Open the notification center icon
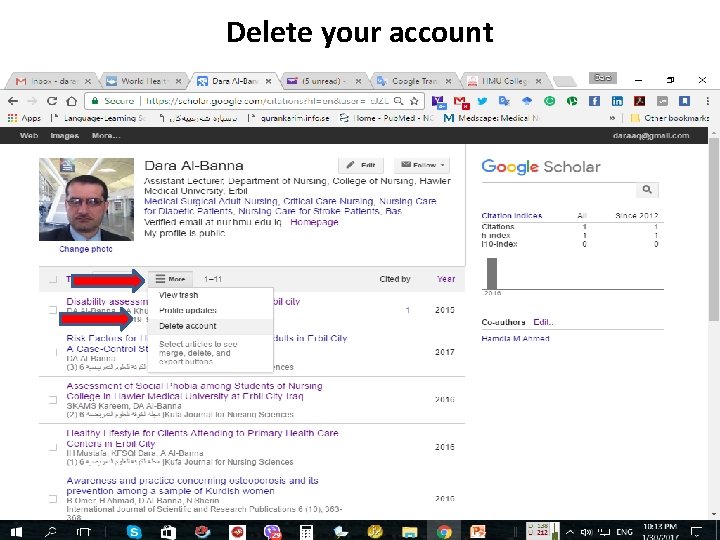 pos(698,532)
